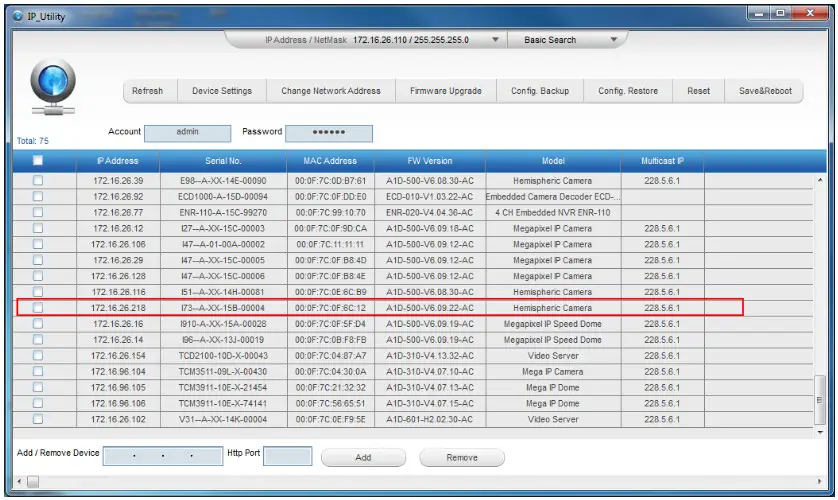
Task: Check the box for 172.16.96.104 row
Action: coord(38,371)
